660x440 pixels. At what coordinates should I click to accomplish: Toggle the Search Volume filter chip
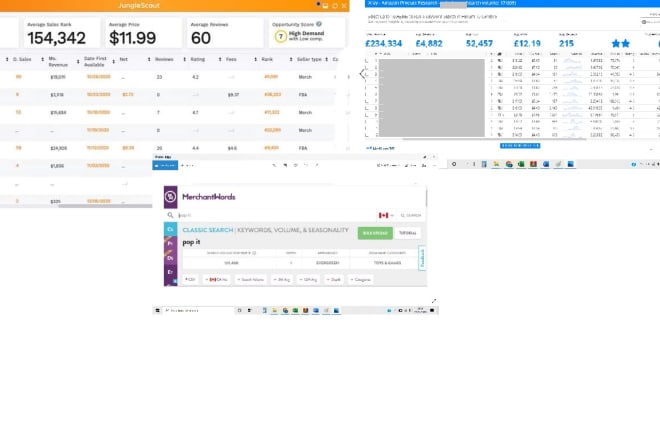[250, 279]
